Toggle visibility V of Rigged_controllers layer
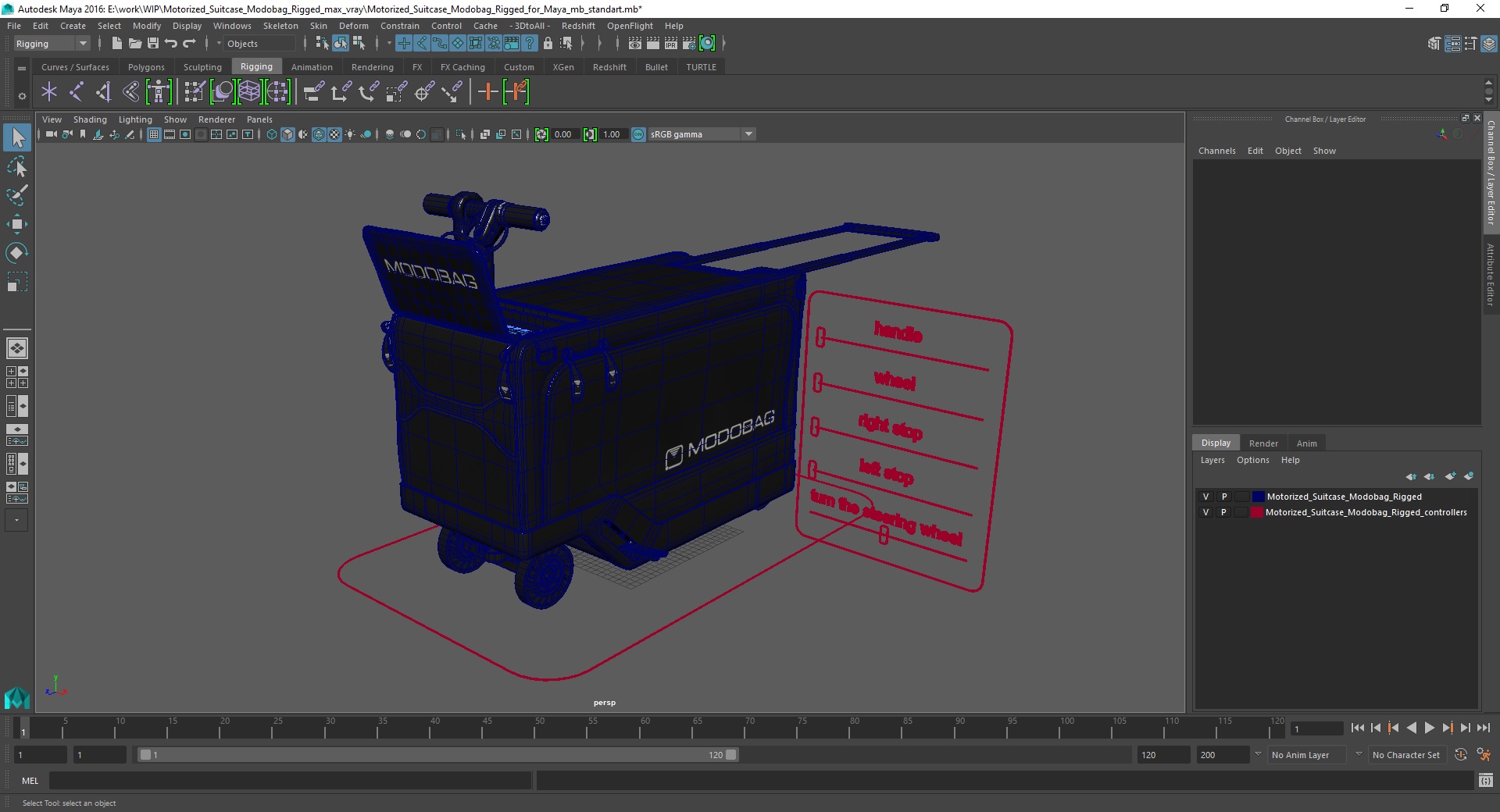The image size is (1500, 812). coord(1205,512)
